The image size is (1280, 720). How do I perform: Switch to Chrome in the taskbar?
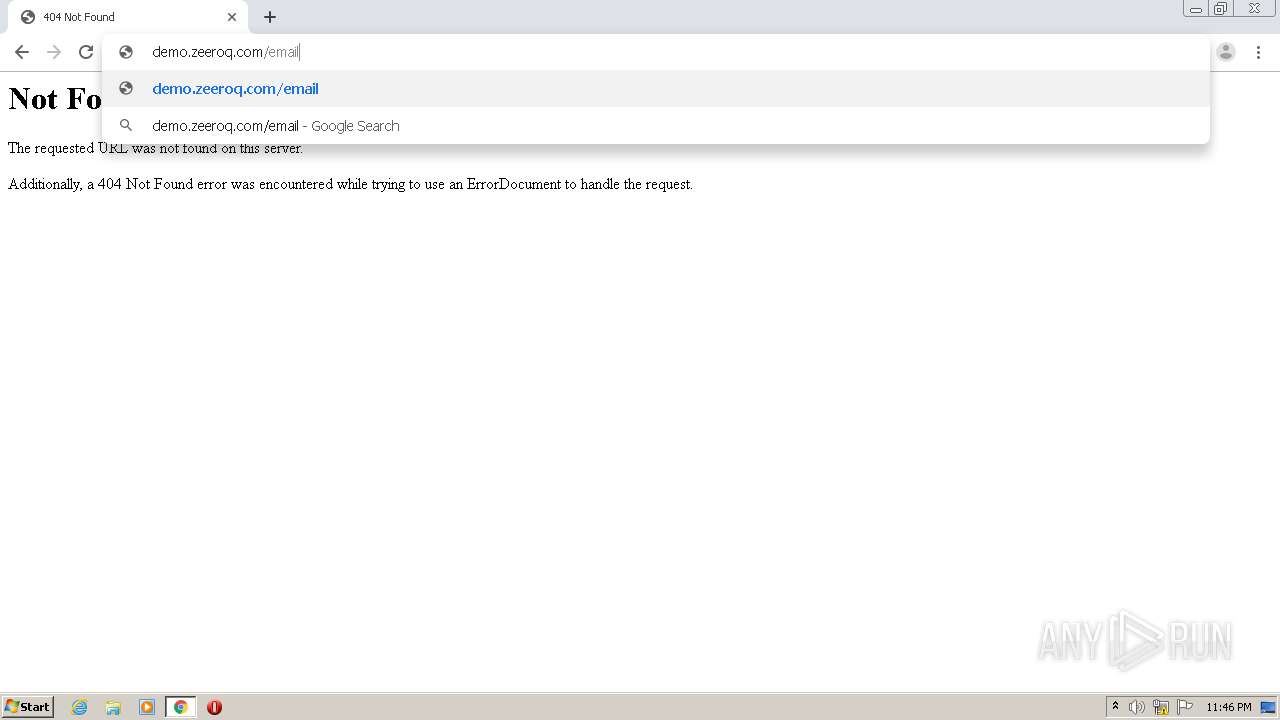(180, 707)
